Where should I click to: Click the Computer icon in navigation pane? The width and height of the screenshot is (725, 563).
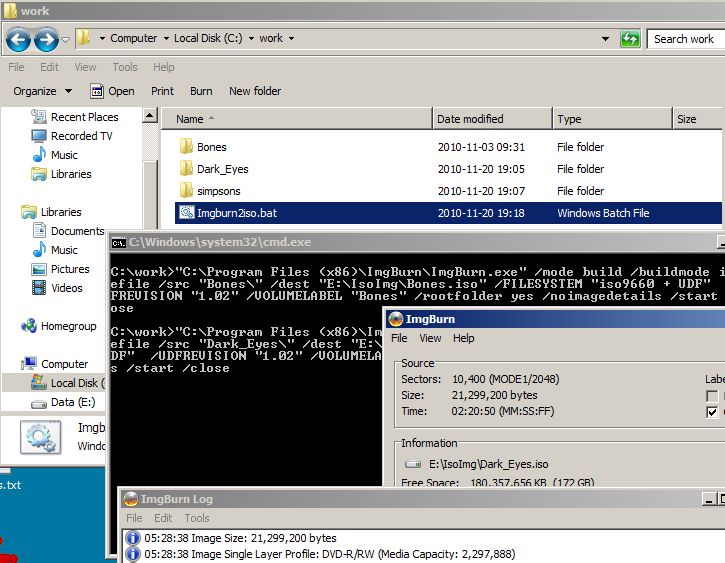(x=29, y=364)
